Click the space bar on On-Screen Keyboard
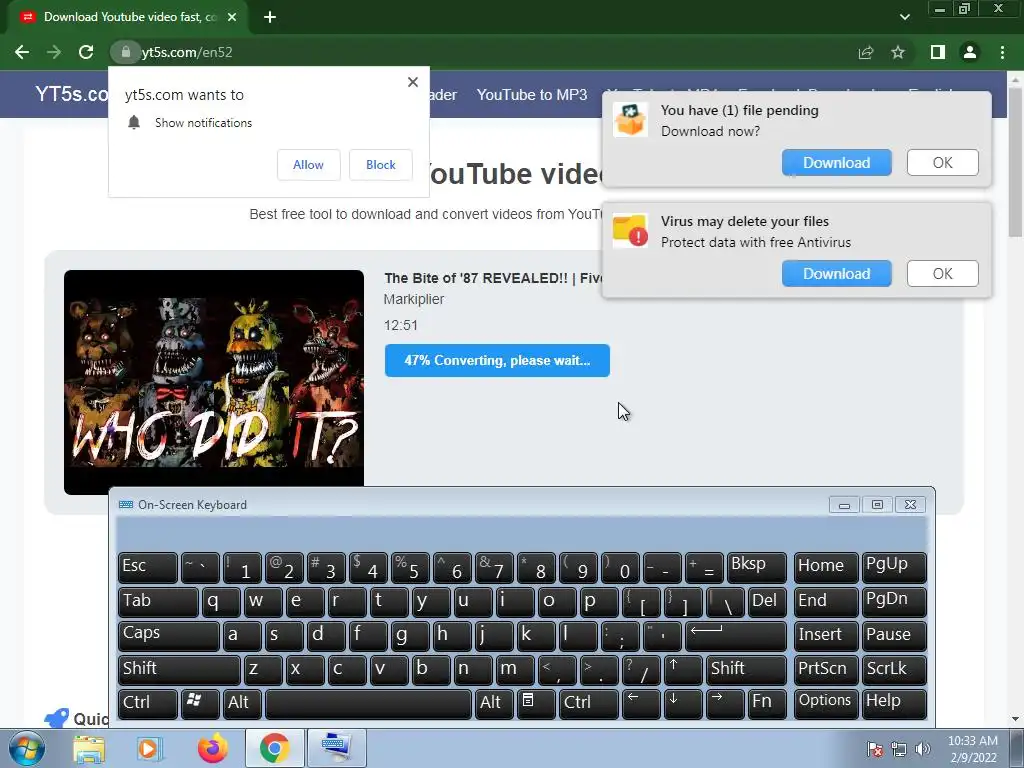Image resolution: width=1024 pixels, height=768 pixels. click(x=368, y=703)
